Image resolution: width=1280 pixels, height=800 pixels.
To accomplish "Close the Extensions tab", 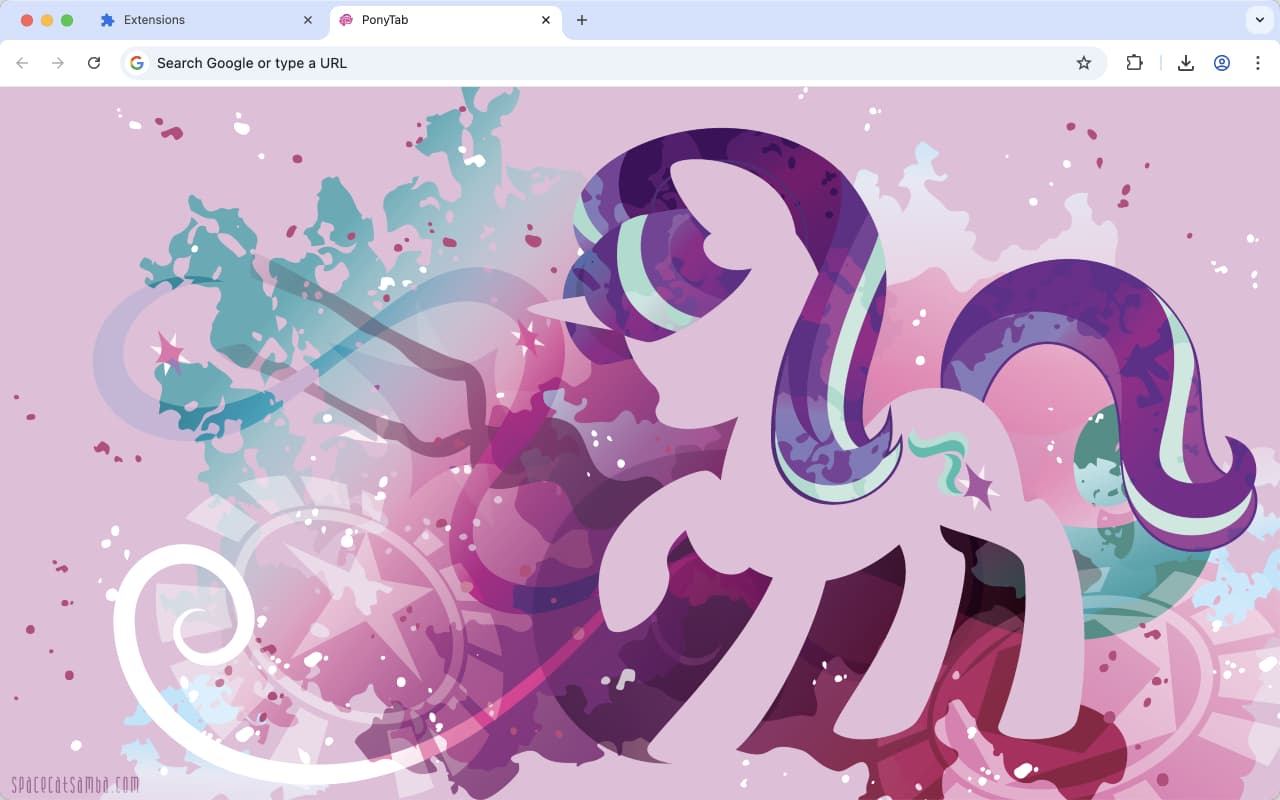I will click(308, 20).
